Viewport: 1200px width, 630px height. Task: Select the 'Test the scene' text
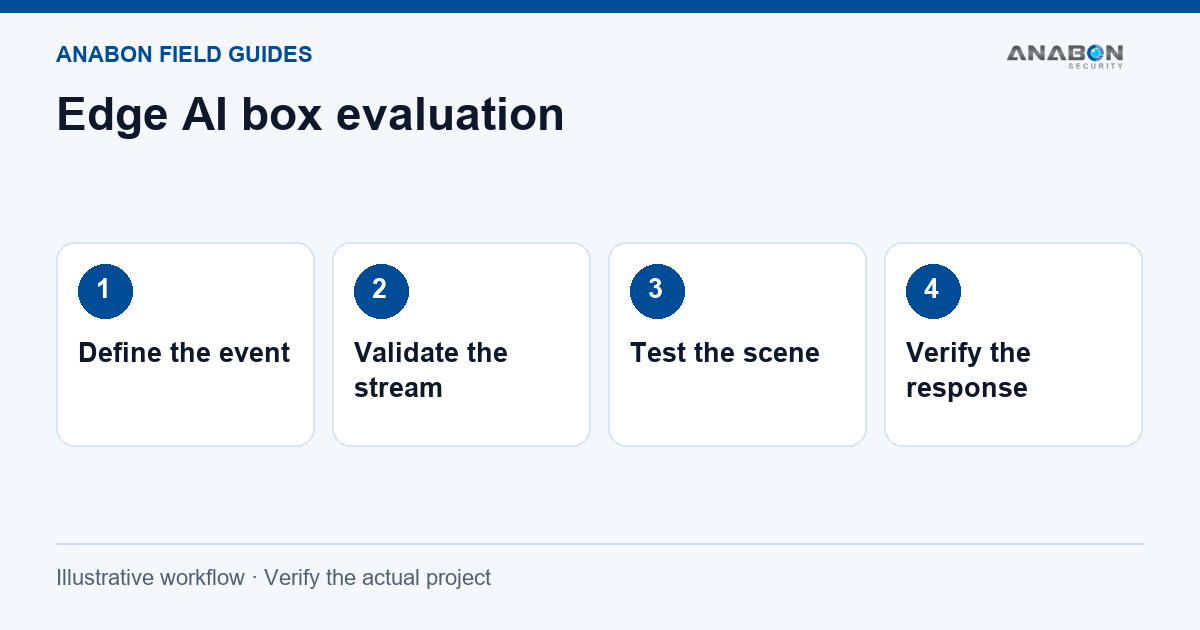pyautogui.click(x=725, y=353)
